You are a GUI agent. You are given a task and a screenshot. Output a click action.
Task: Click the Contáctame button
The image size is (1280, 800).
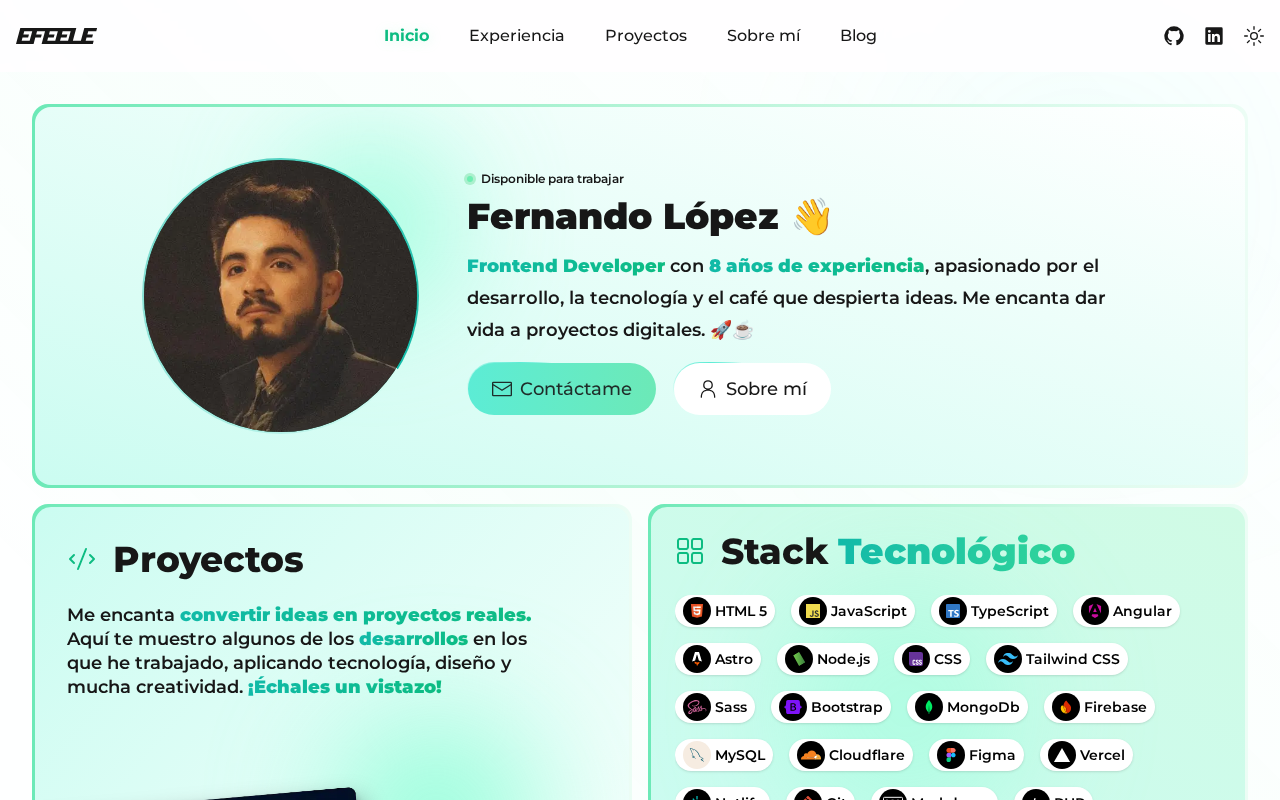coord(562,389)
